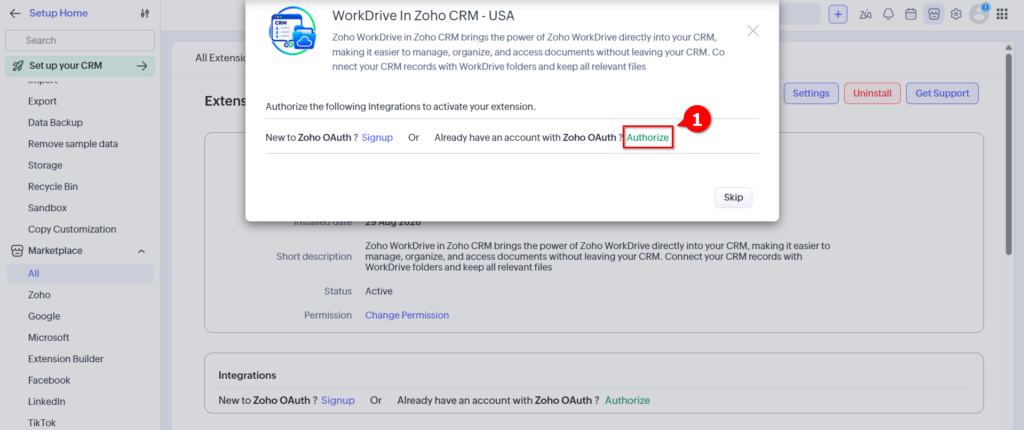1024x430 pixels.
Task: Open notifications bell icon
Action: pyautogui.click(x=888, y=14)
